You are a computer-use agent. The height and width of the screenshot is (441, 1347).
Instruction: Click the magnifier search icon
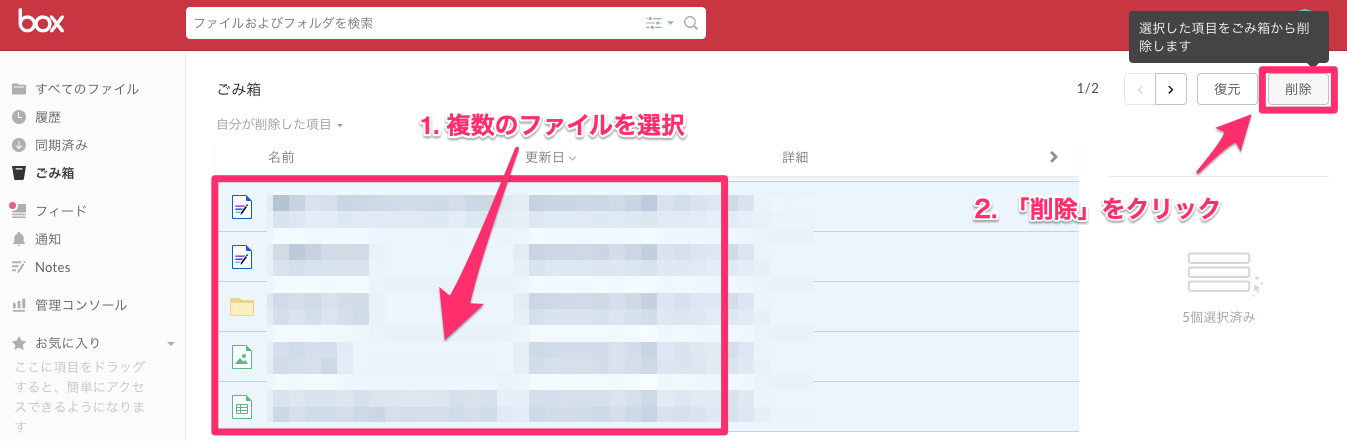coord(690,23)
